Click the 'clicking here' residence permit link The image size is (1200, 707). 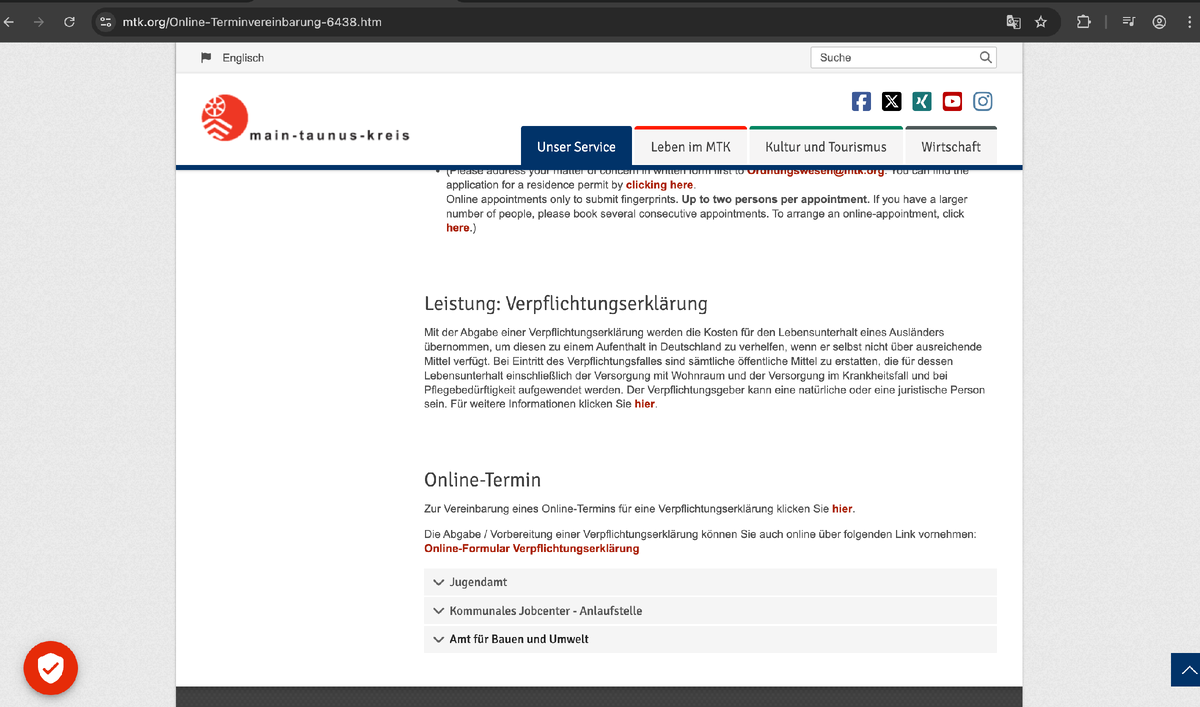coord(659,185)
